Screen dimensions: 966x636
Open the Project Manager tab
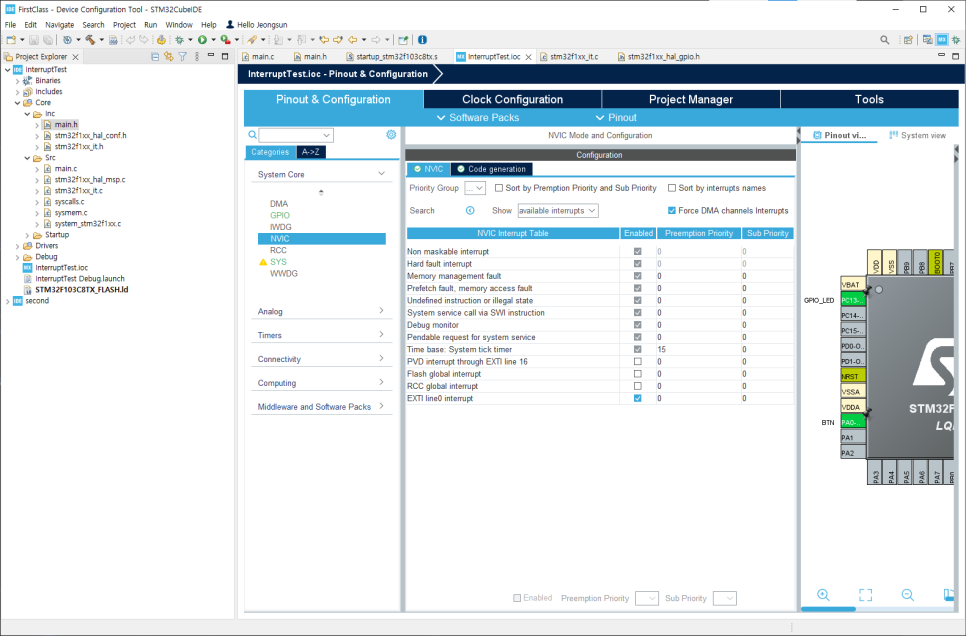tap(691, 99)
